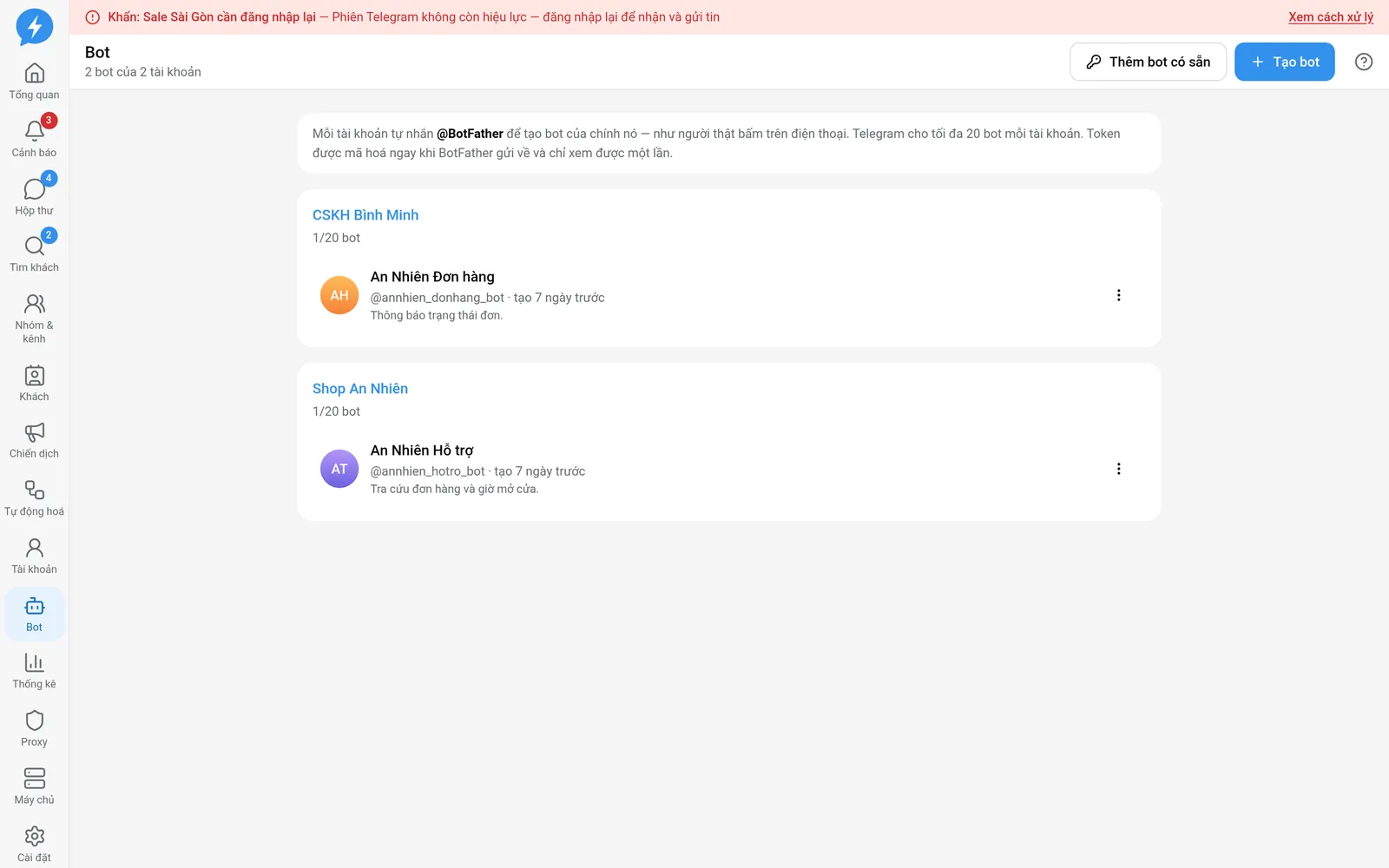Select the An Nhiên Đơn hàng bot name
1389x868 pixels.
pos(432,277)
